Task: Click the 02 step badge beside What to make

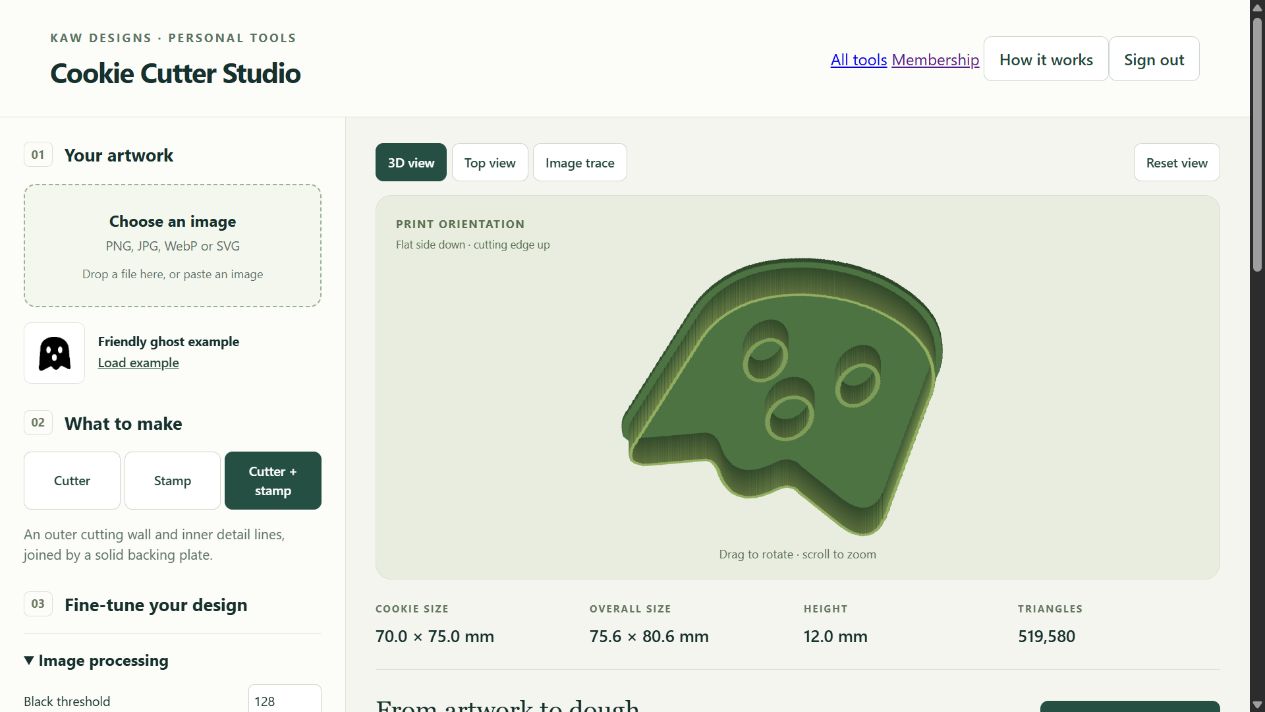Action: click(x=38, y=423)
